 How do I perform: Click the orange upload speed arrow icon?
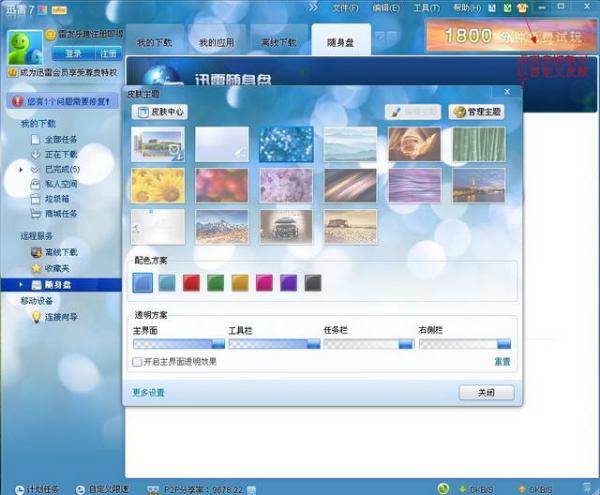click(522, 489)
